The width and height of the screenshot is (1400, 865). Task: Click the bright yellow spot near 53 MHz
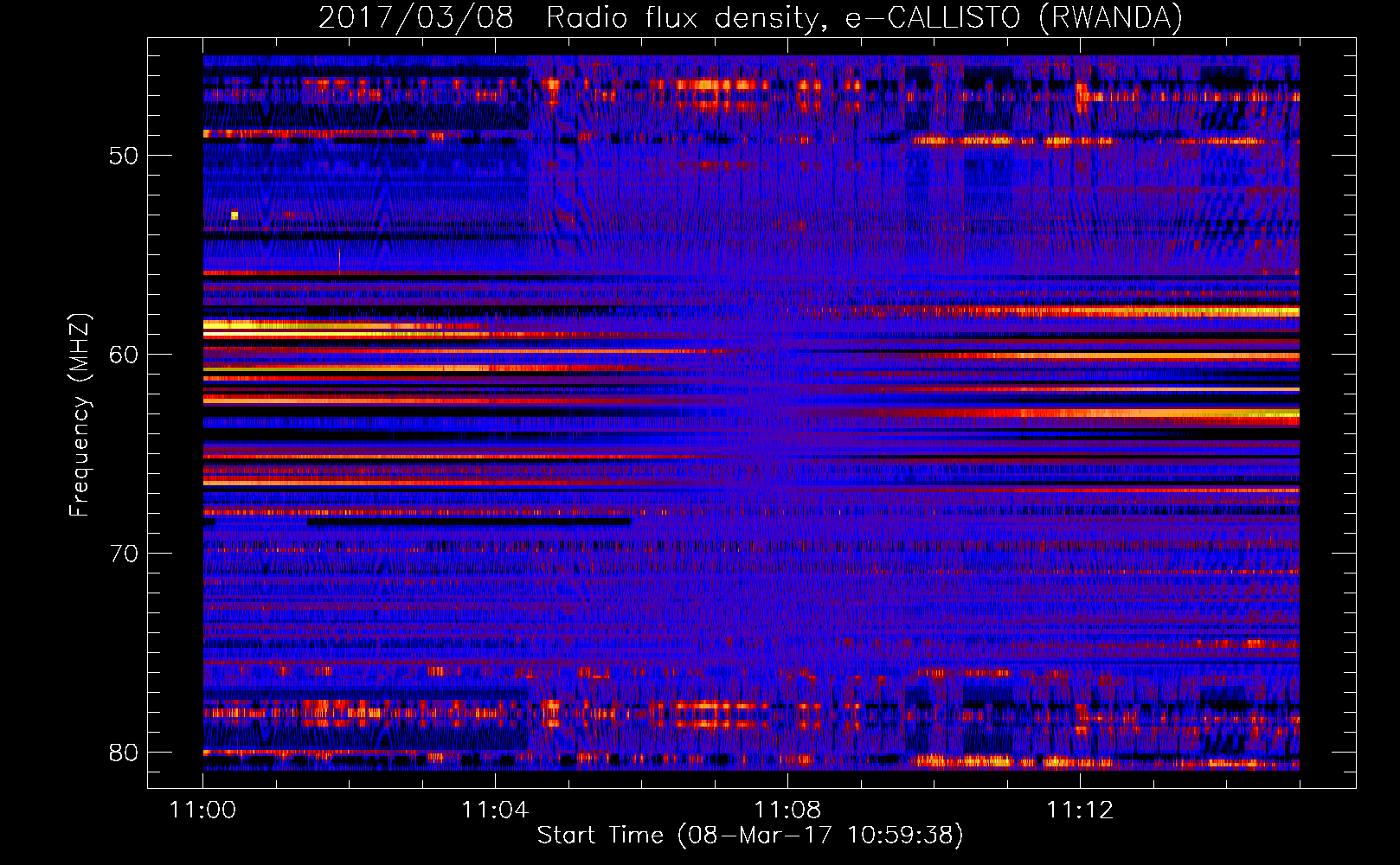234,215
